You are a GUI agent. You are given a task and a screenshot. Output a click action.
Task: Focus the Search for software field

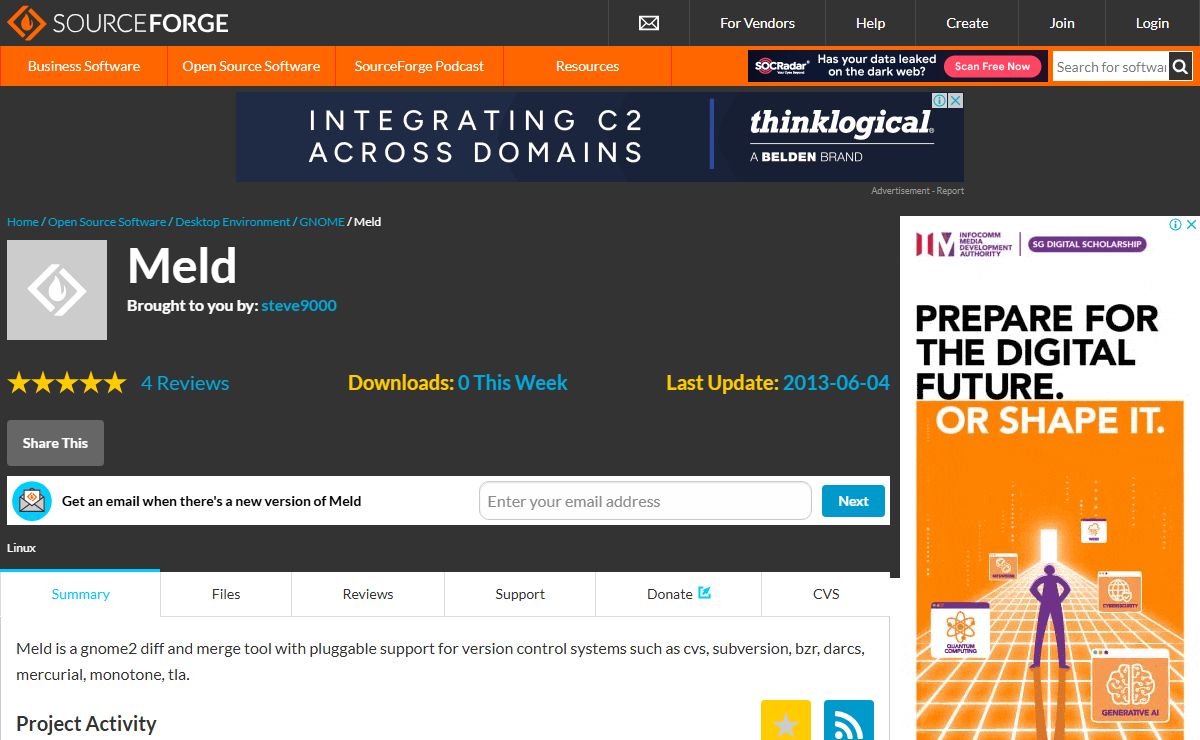tap(1111, 67)
